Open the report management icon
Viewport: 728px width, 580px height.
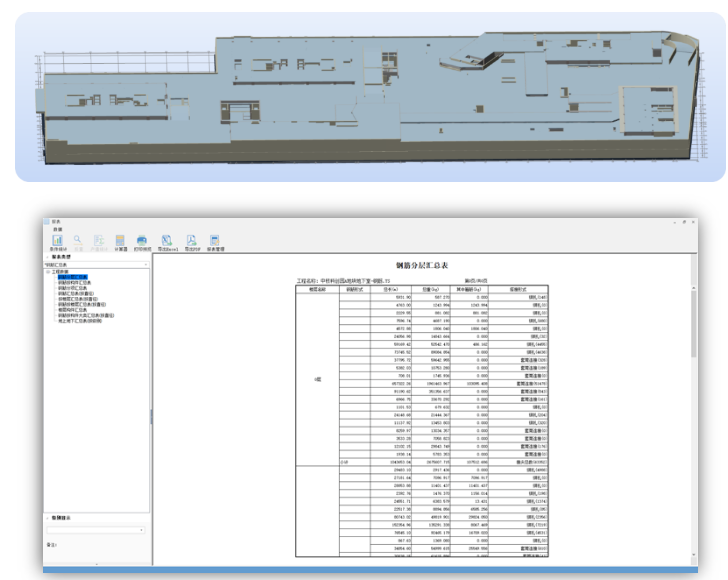coord(214,240)
